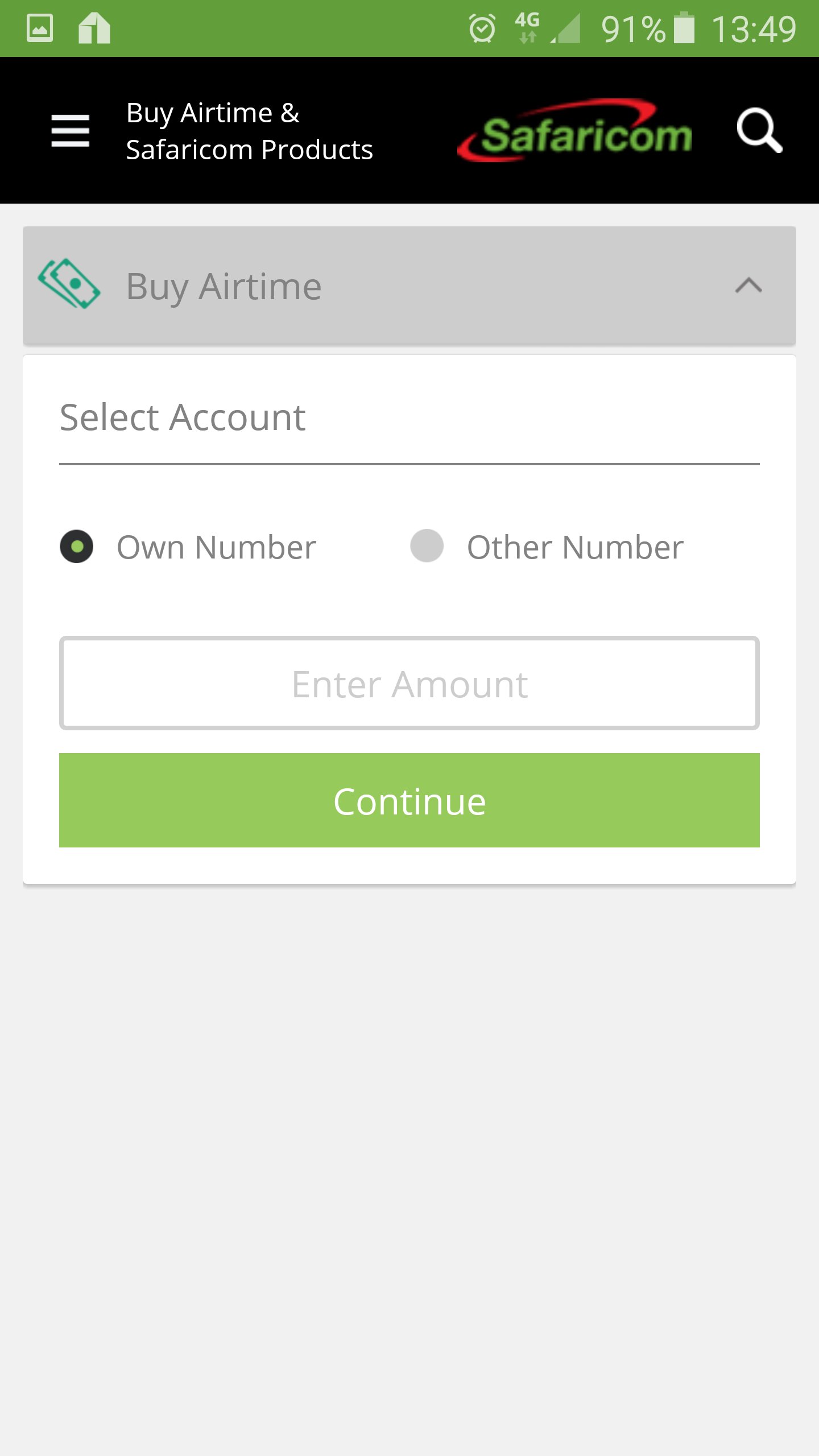This screenshot has width=819, height=1456.
Task: Open the hamburger navigation menu
Action: 70,130
